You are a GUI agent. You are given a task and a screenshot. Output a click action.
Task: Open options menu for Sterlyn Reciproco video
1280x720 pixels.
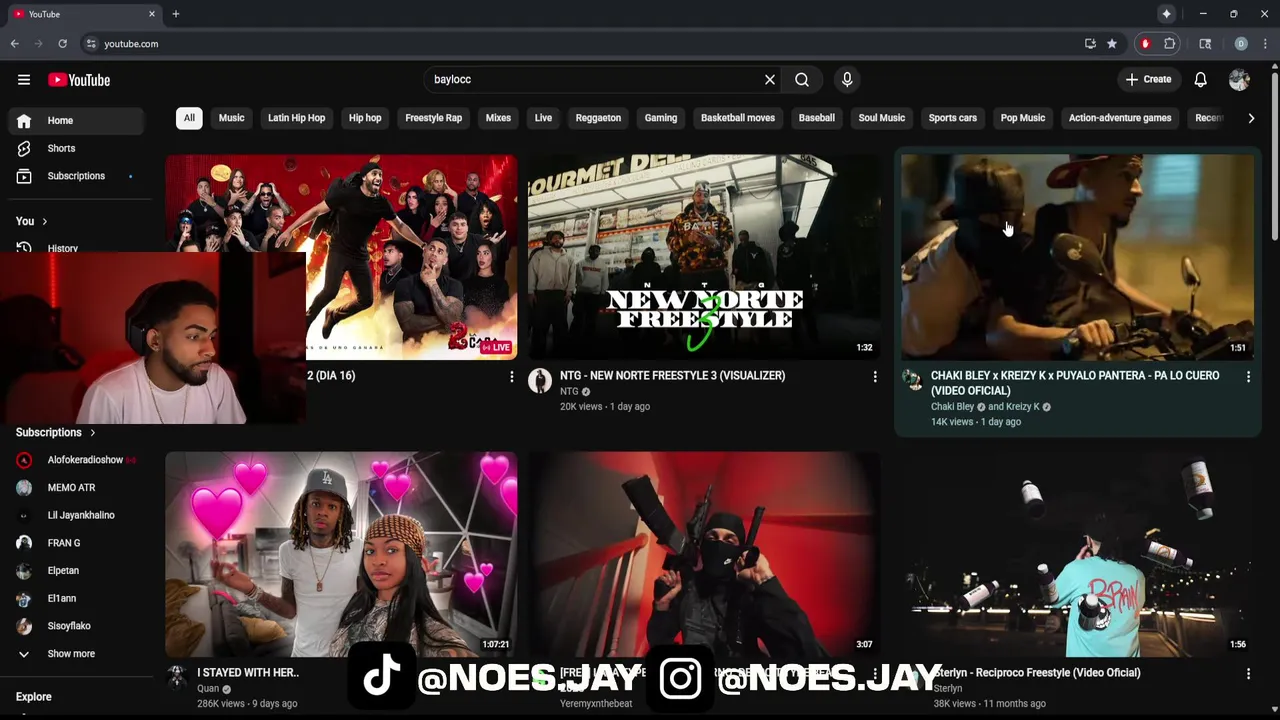1248,674
